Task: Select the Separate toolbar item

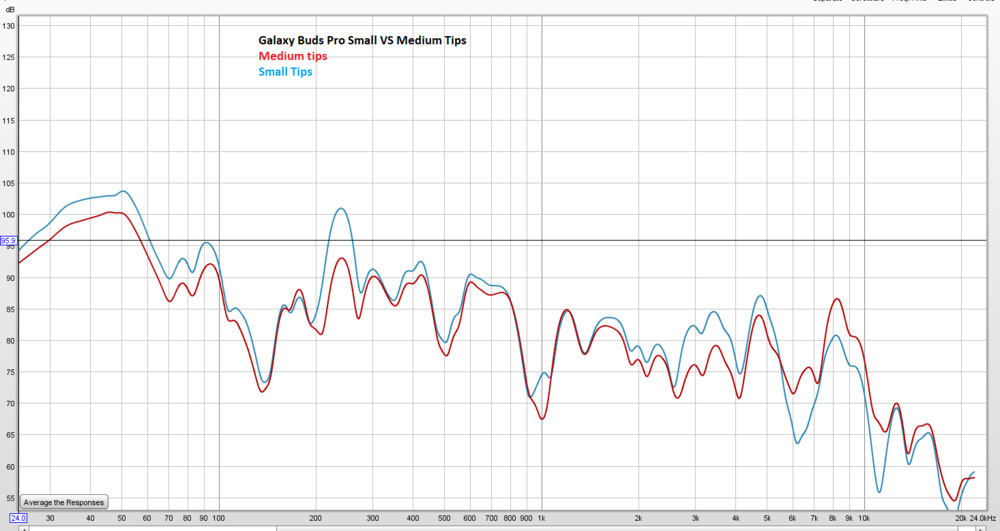Action: (x=826, y=2)
